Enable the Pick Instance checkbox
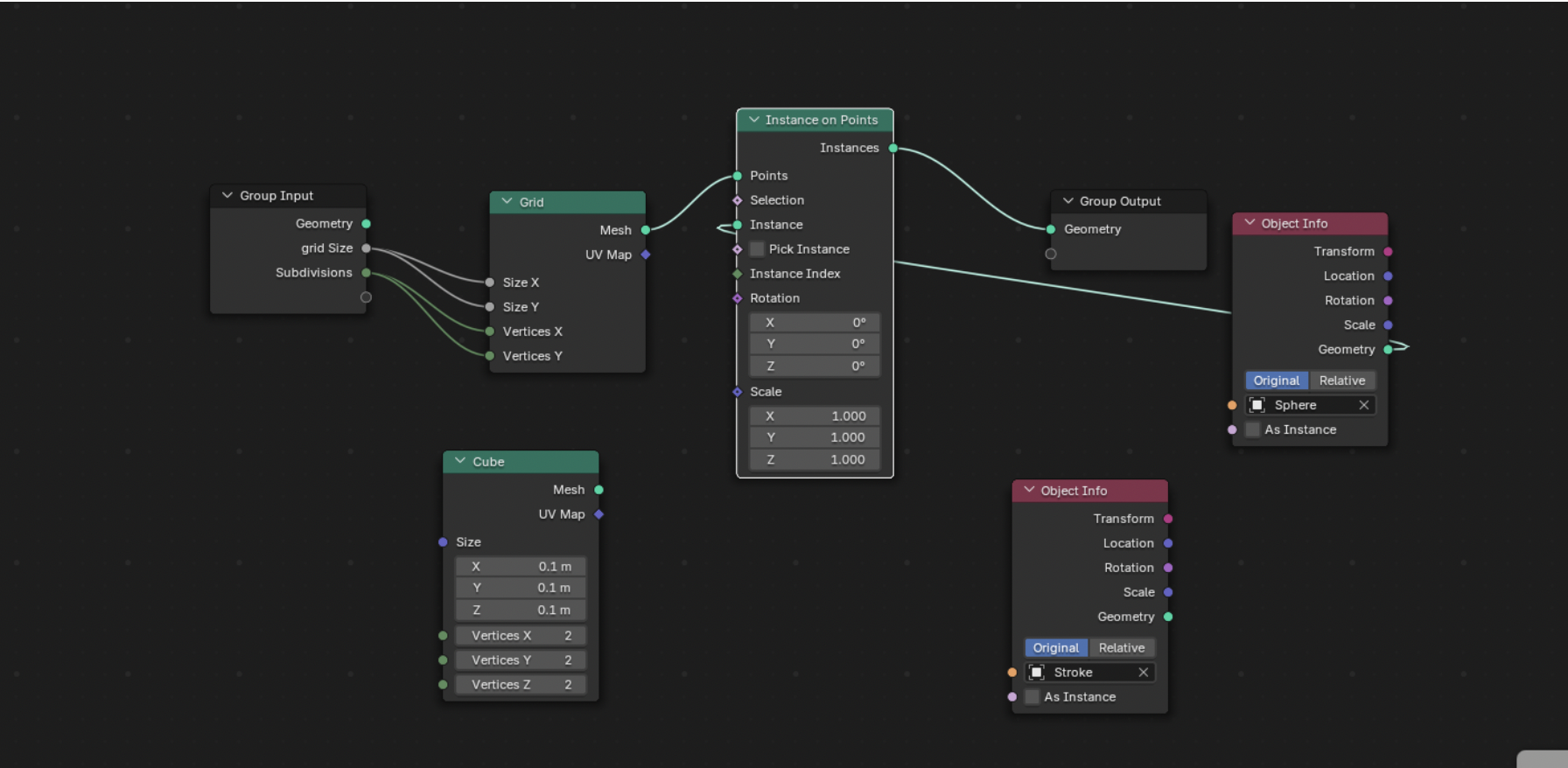The height and width of the screenshot is (768, 1568). 758,249
